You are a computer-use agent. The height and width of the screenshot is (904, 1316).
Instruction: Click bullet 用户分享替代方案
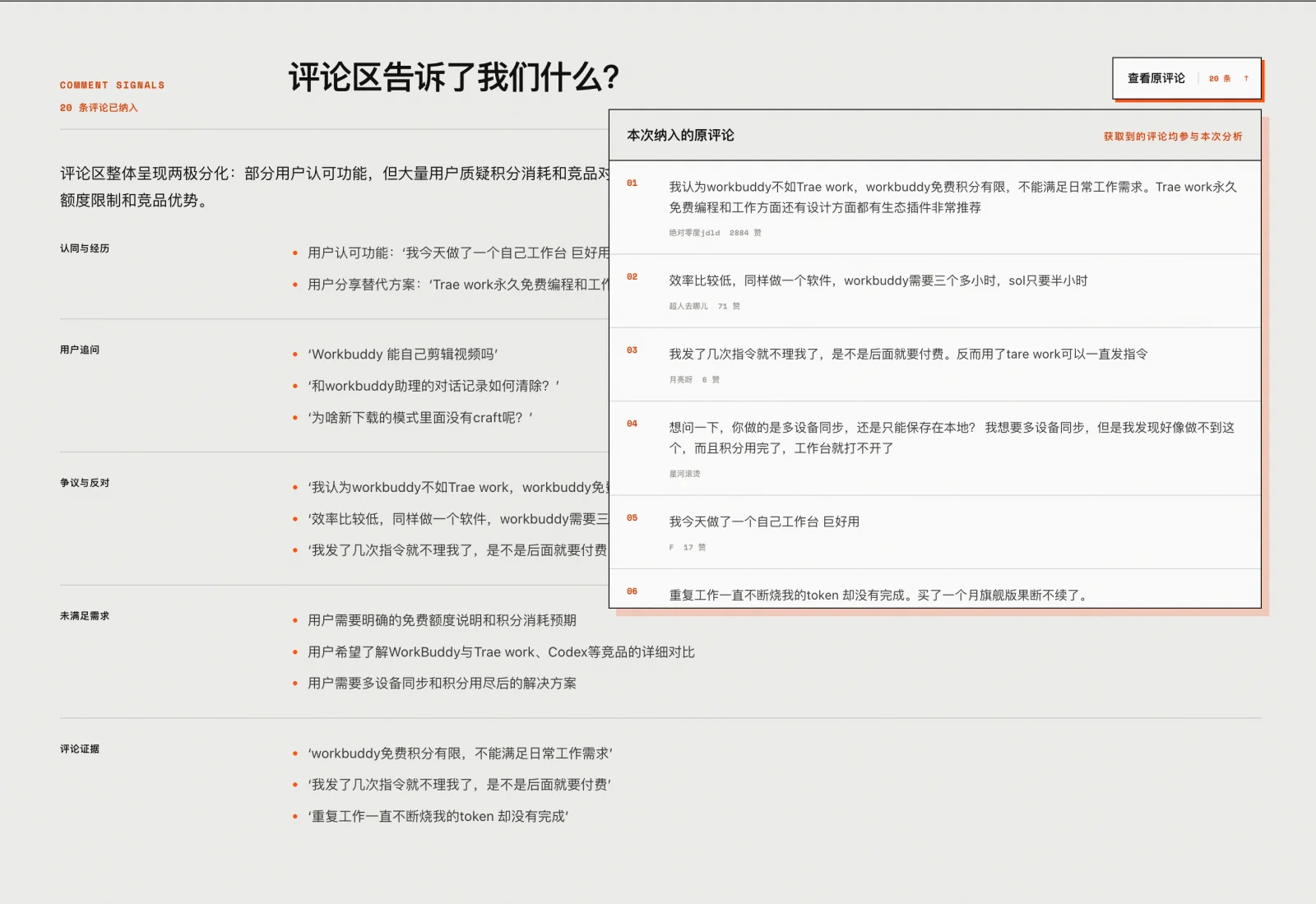(x=458, y=285)
